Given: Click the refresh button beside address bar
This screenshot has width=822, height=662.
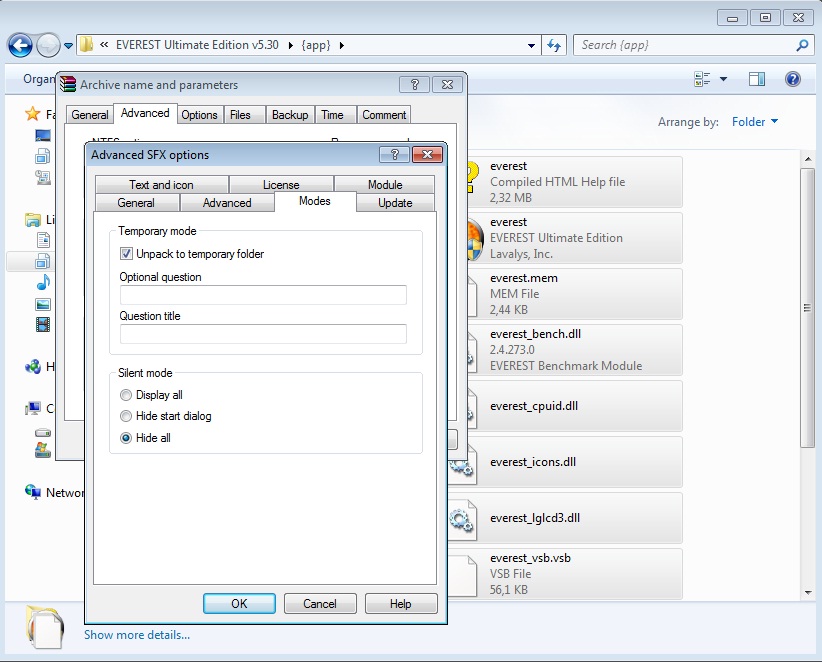Looking at the screenshot, I should point(554,46).
